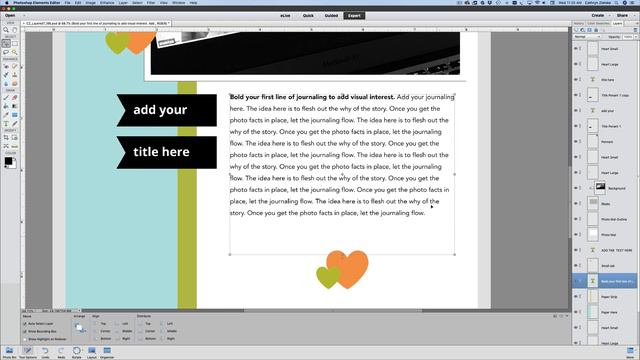Toggle the Tool Options panel
640x360 pixels.
(x=27, y=353)
